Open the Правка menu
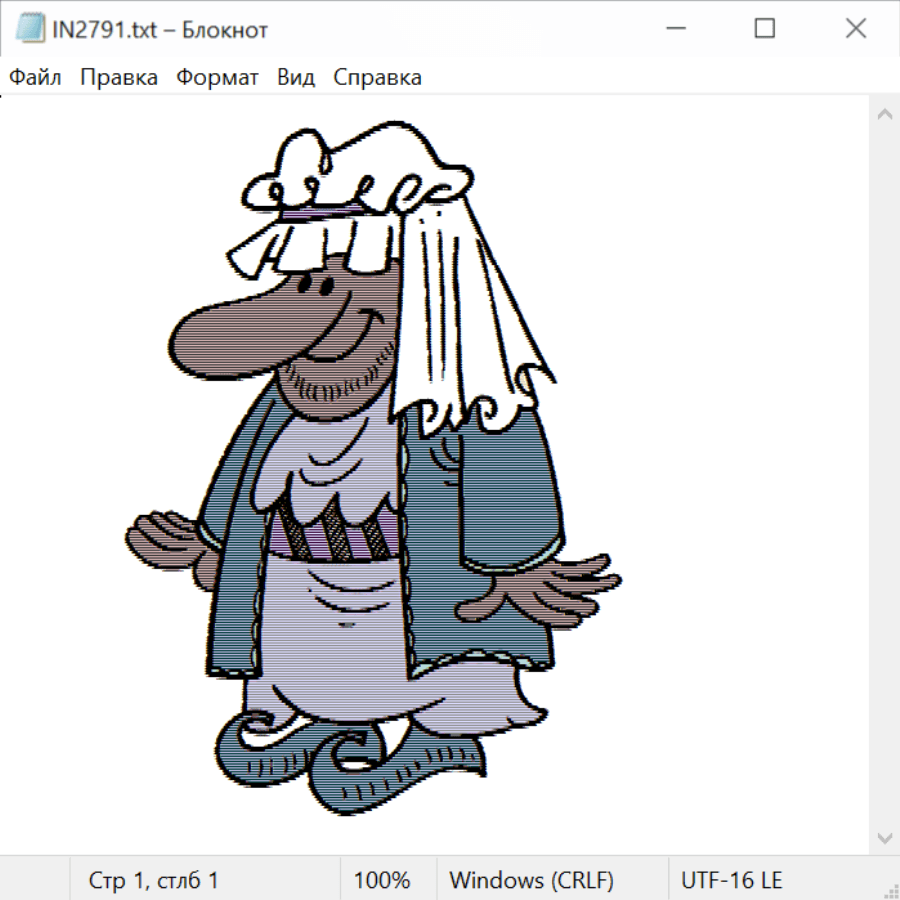The image size is (900, 900). (119, 78)
